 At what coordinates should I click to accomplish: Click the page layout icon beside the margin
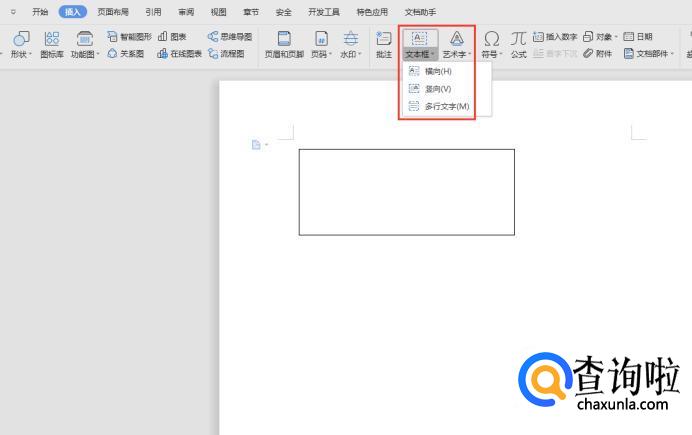pyautogui.click(x=256, y=145)
